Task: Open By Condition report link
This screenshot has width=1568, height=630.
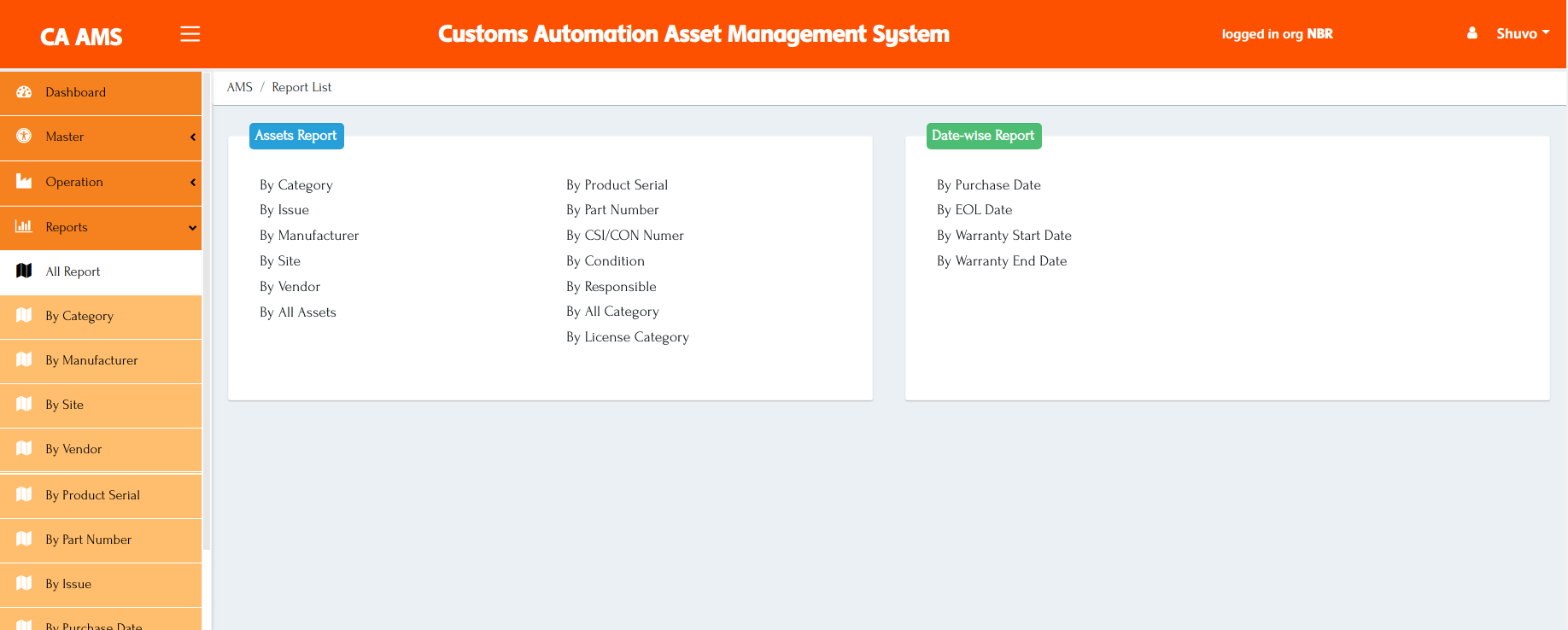Action: [606, 261]
